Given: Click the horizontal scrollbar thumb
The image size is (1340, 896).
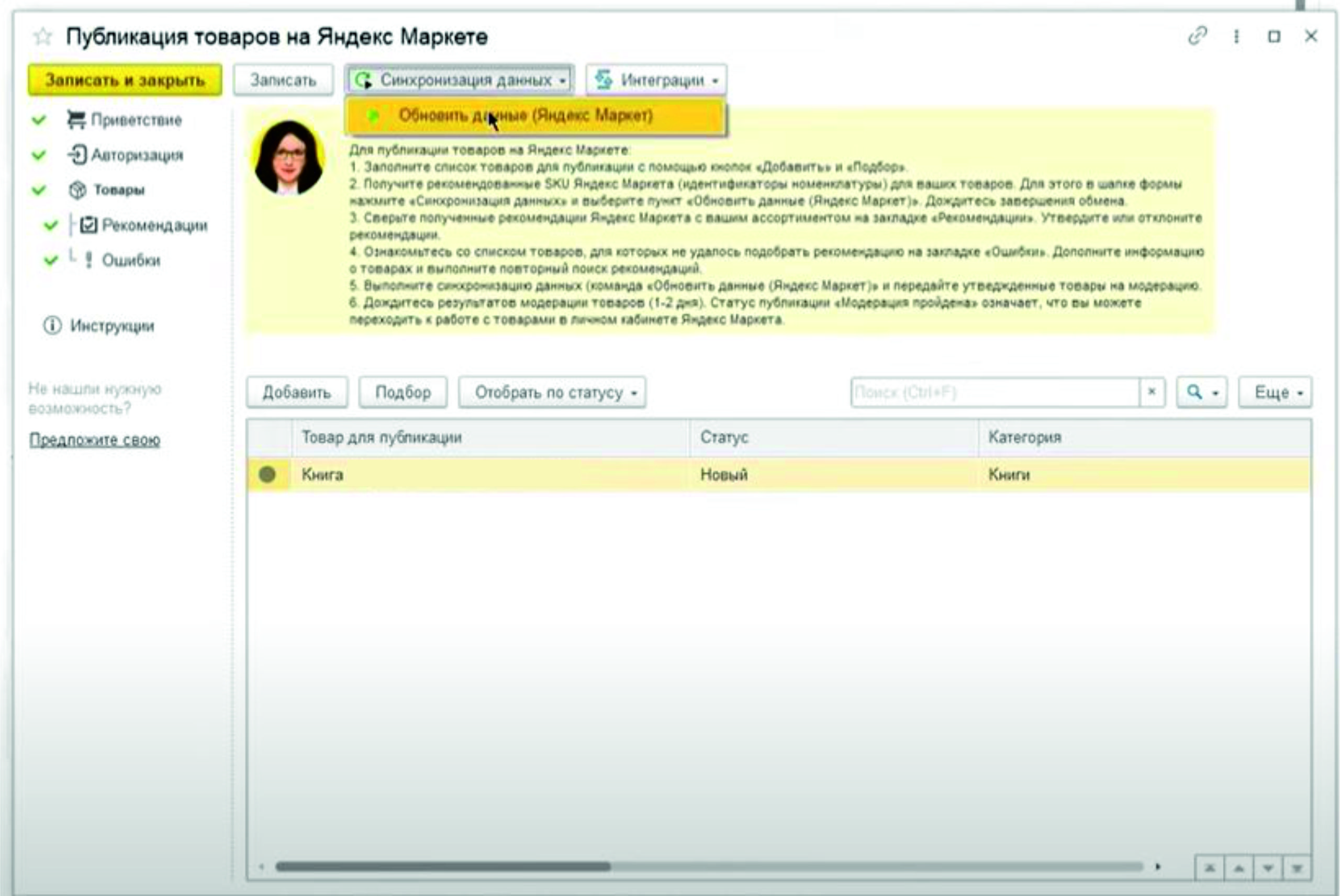Looking at the screenshot, I should [x=443, y=867].
